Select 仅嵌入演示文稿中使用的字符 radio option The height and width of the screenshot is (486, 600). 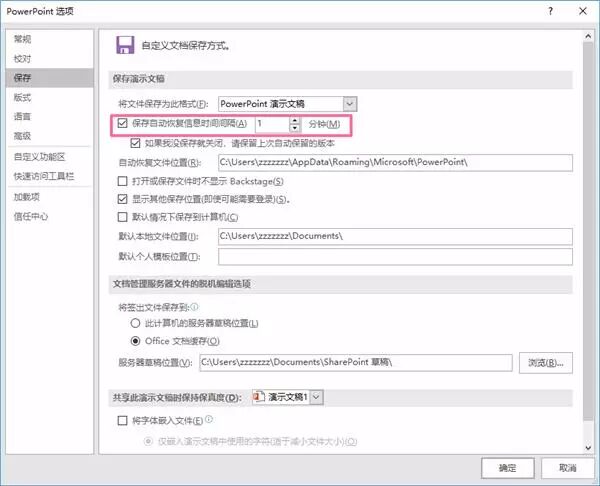pyautogui.click(x=148, y=441)
